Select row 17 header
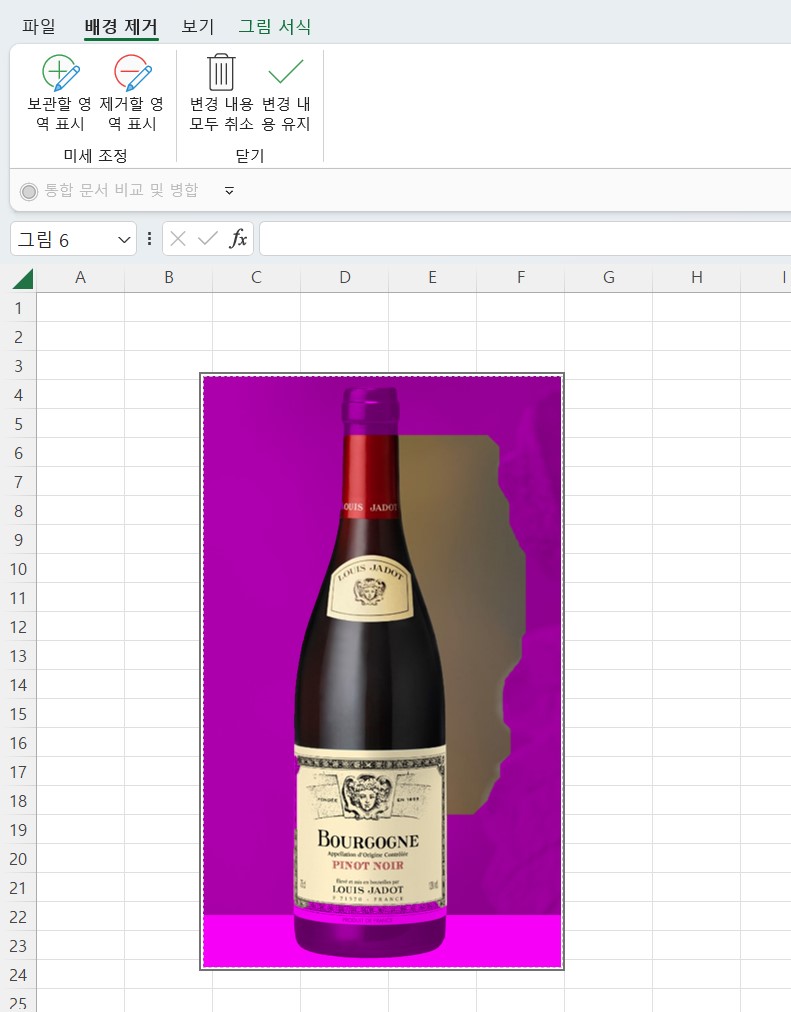This screenshot has width=791, height=1012. (x=18, y=771)
